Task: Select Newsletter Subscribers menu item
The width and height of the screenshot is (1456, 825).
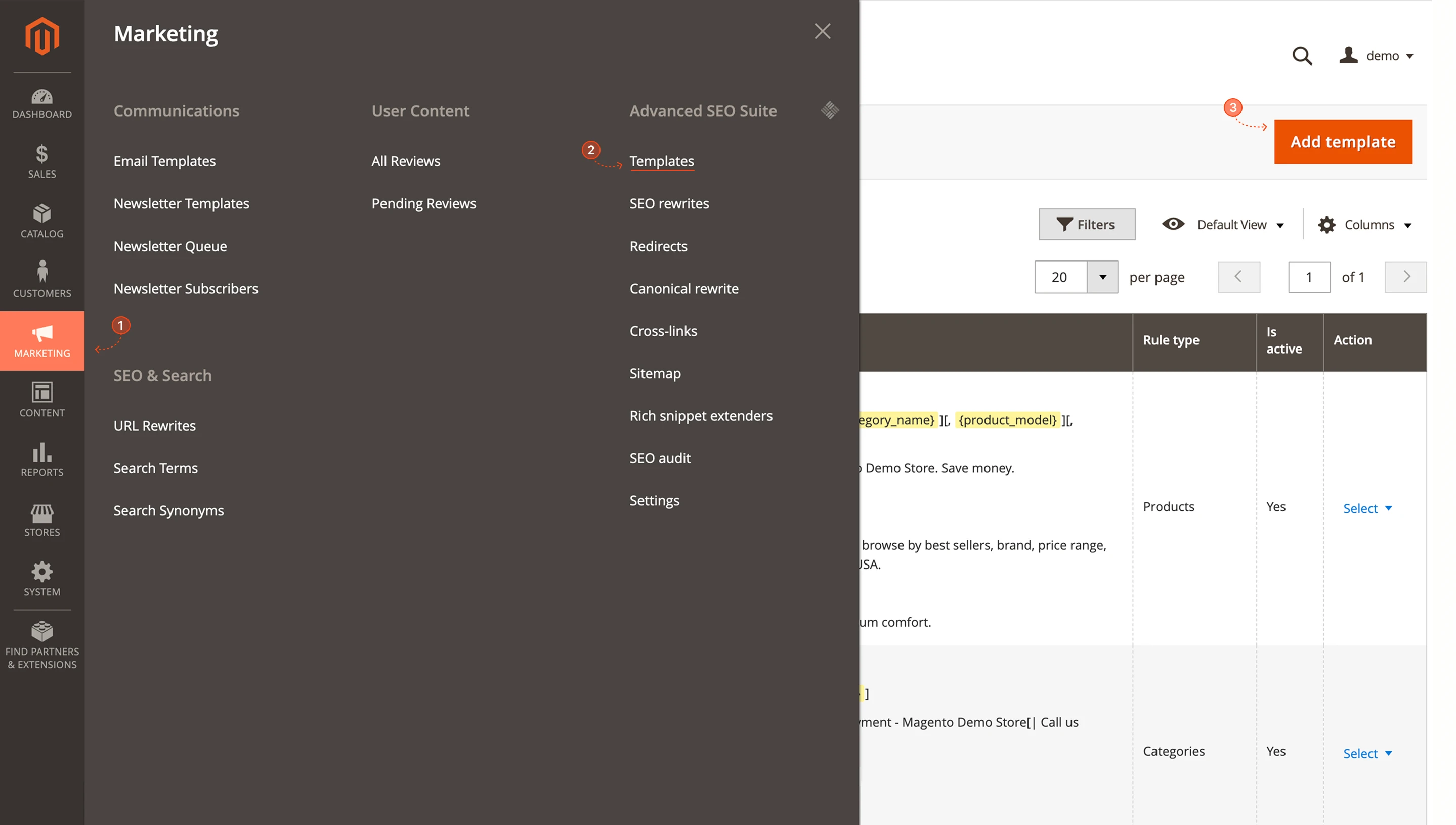Action: click(186, 288)
